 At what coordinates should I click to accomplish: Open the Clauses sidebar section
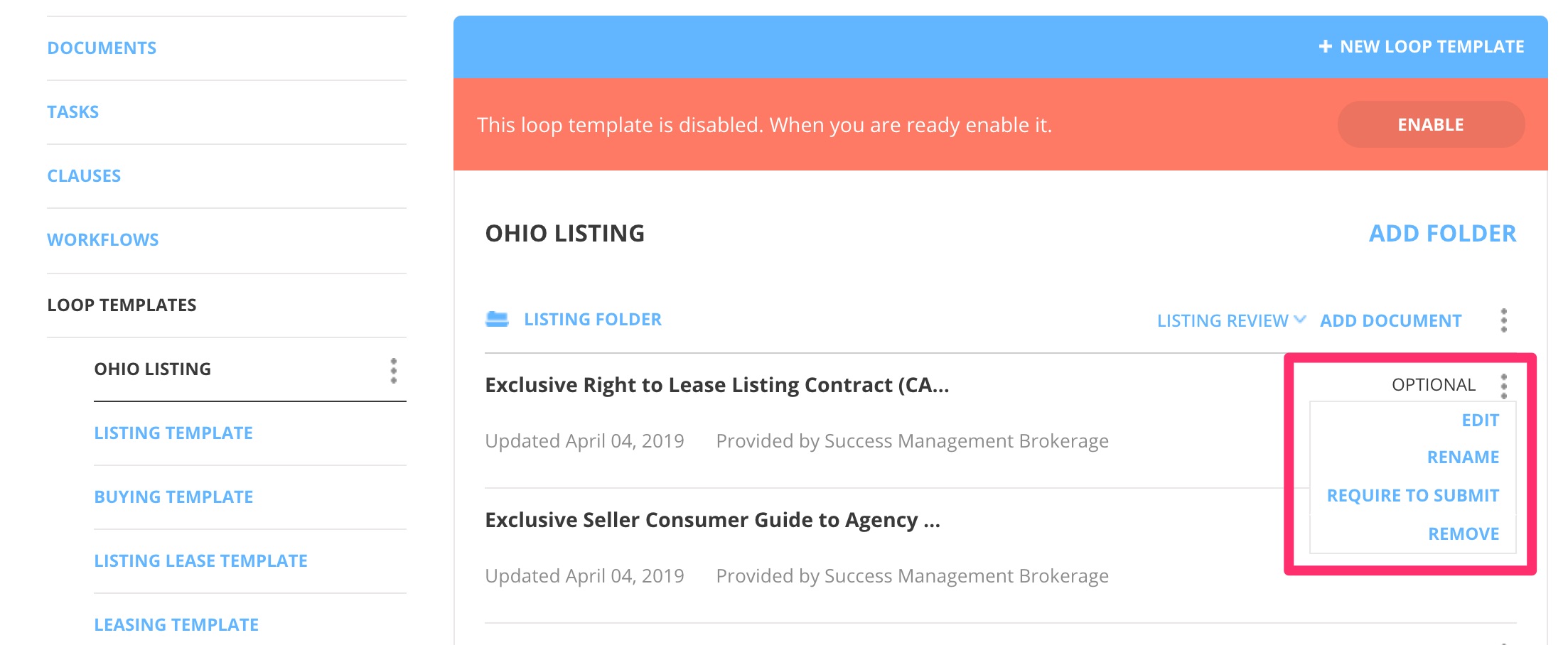84,176
